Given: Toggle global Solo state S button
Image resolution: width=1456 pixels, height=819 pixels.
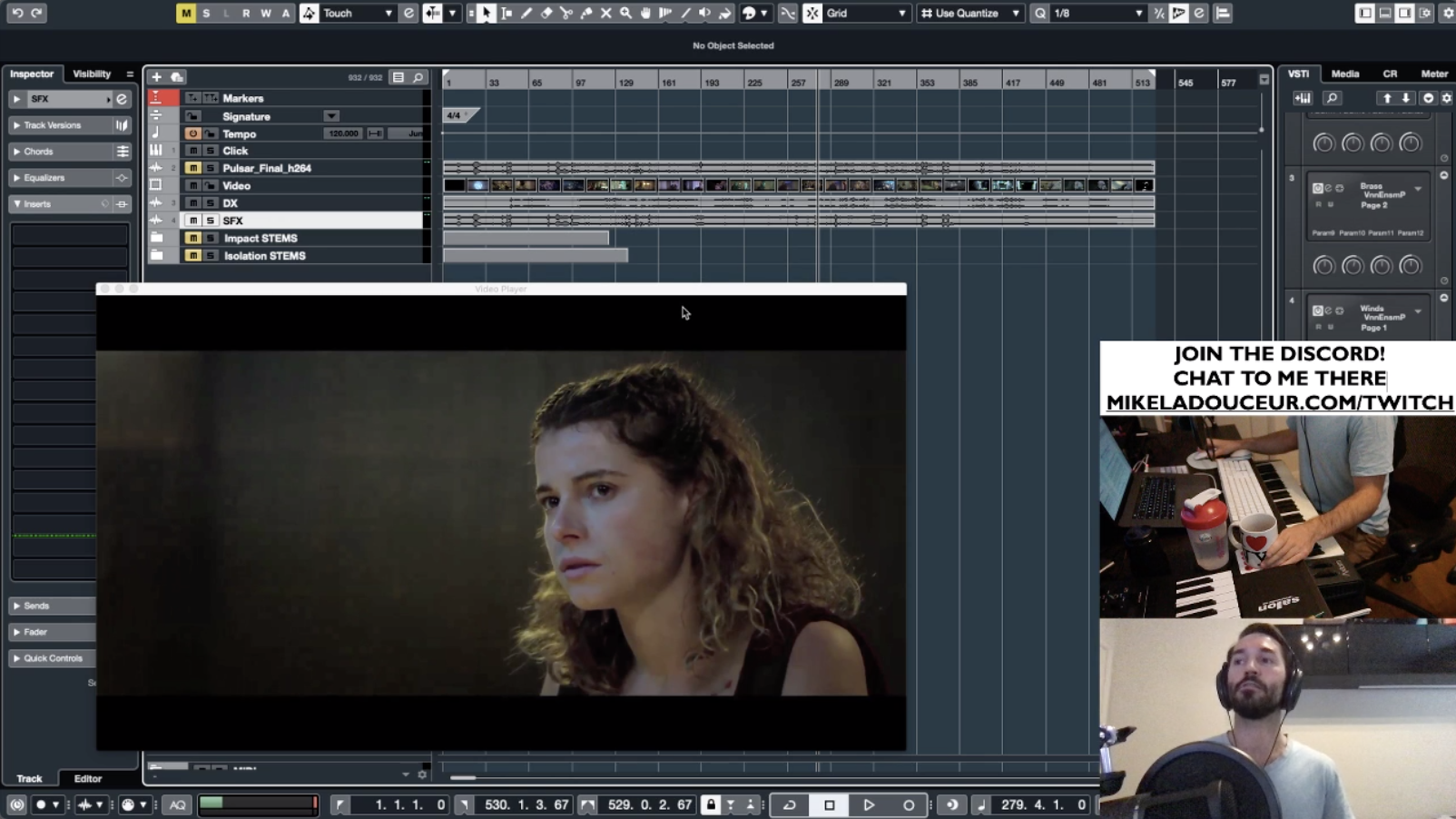Looking at the screenshot, I should [x=206, y=13].
